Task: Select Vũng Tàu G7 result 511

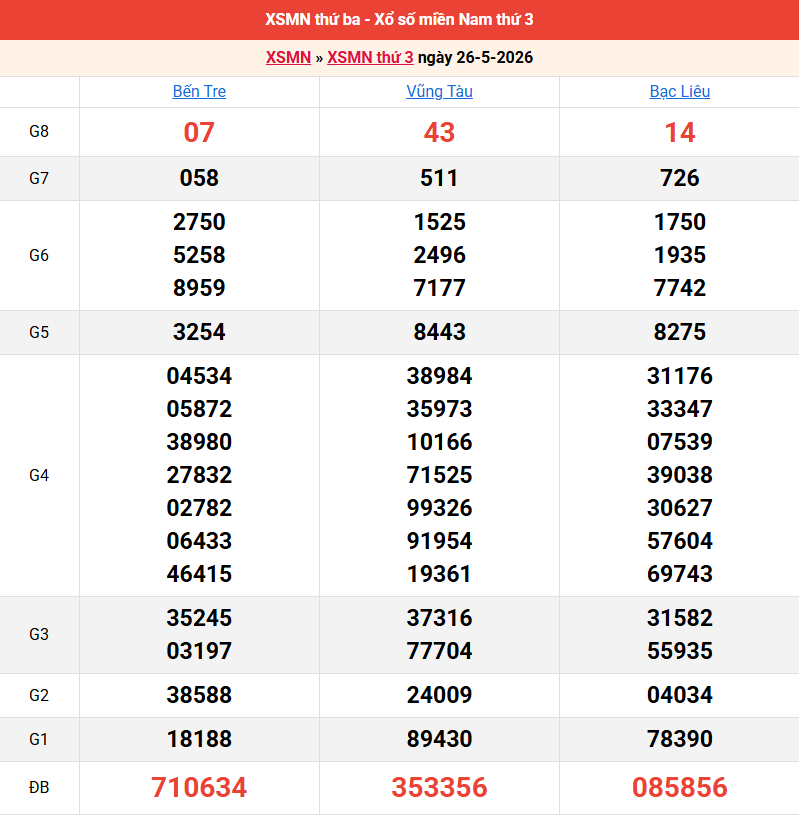Action: point(439,178)
